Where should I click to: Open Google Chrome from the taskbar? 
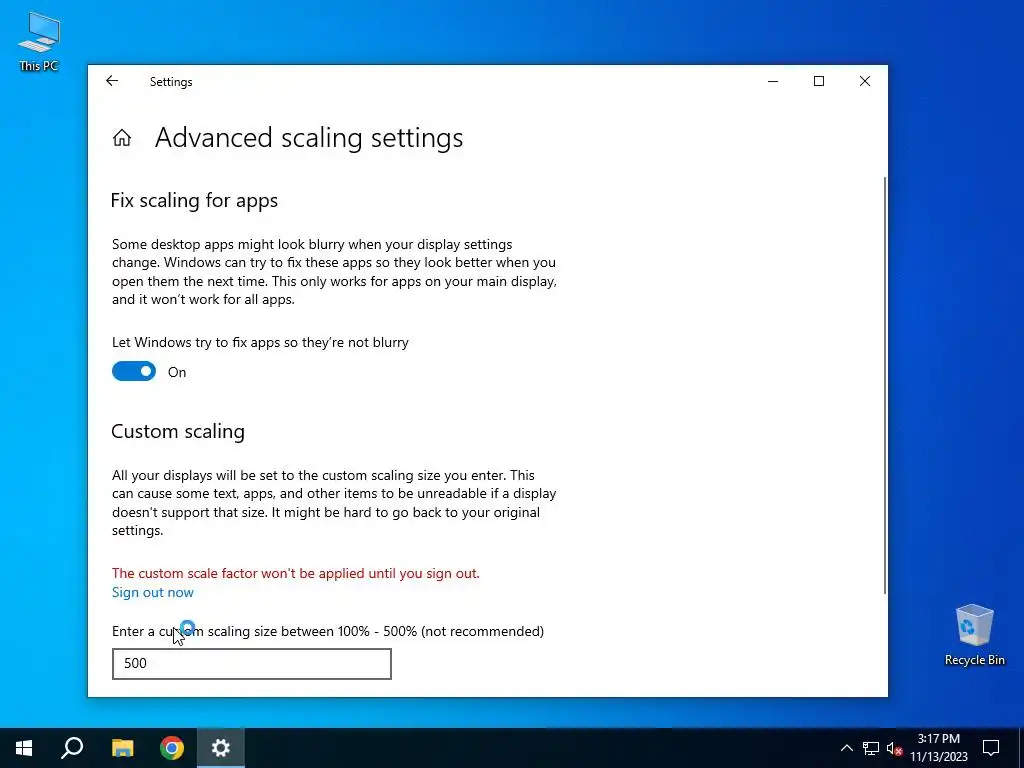[x=172, y=748]
